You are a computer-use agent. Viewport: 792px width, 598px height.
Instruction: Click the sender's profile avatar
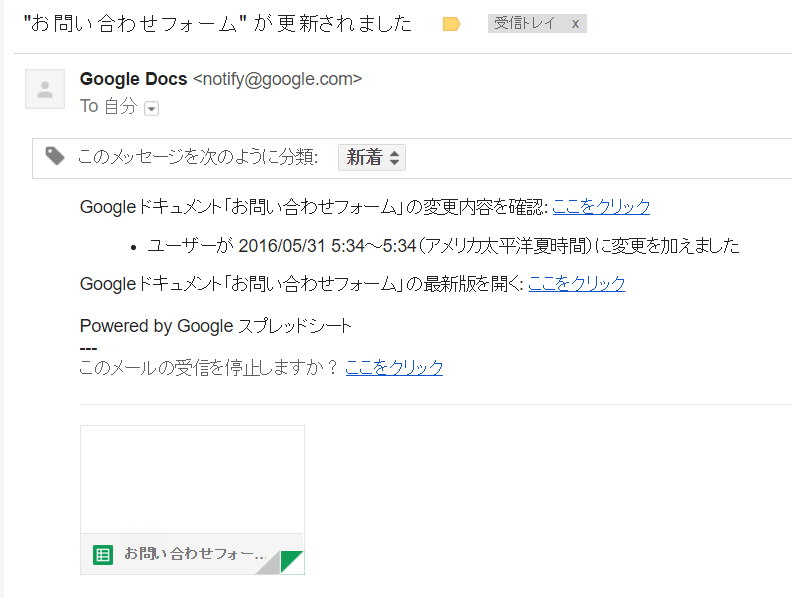pyautogui.click(x=45, y=89)
